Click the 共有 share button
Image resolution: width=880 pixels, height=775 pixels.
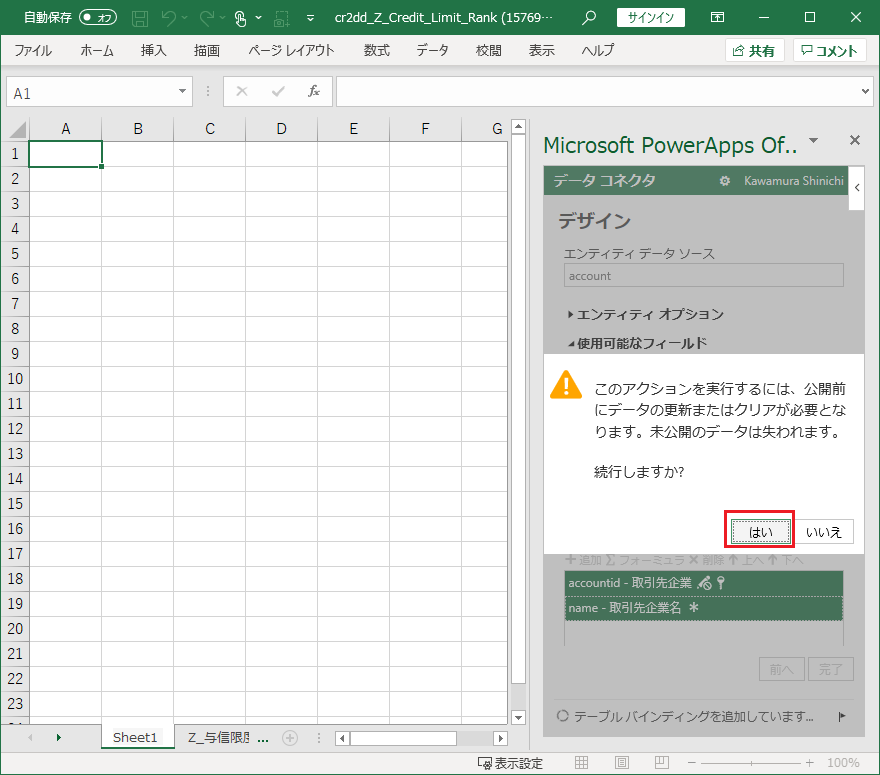pos(754,51)
